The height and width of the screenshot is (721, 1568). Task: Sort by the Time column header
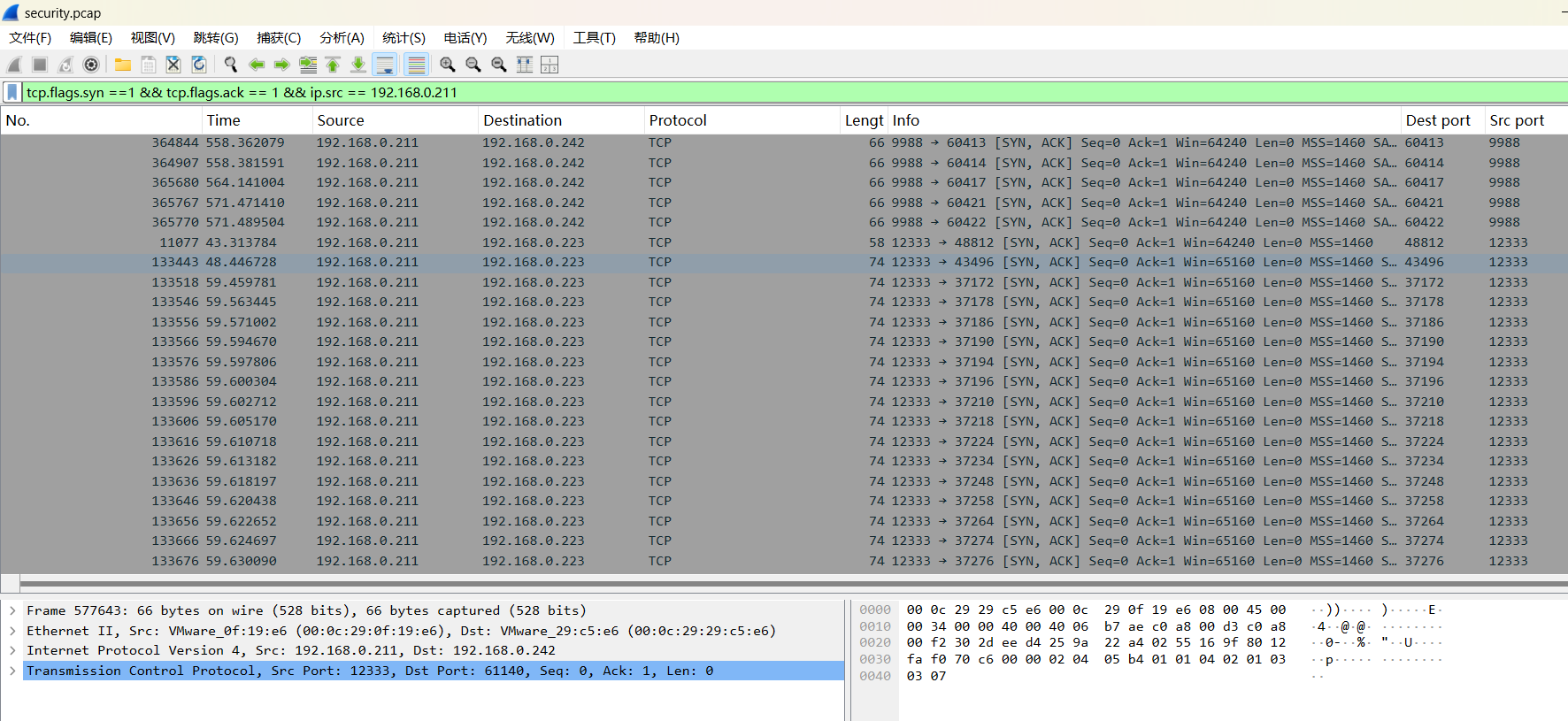click(x=257, y=120)
